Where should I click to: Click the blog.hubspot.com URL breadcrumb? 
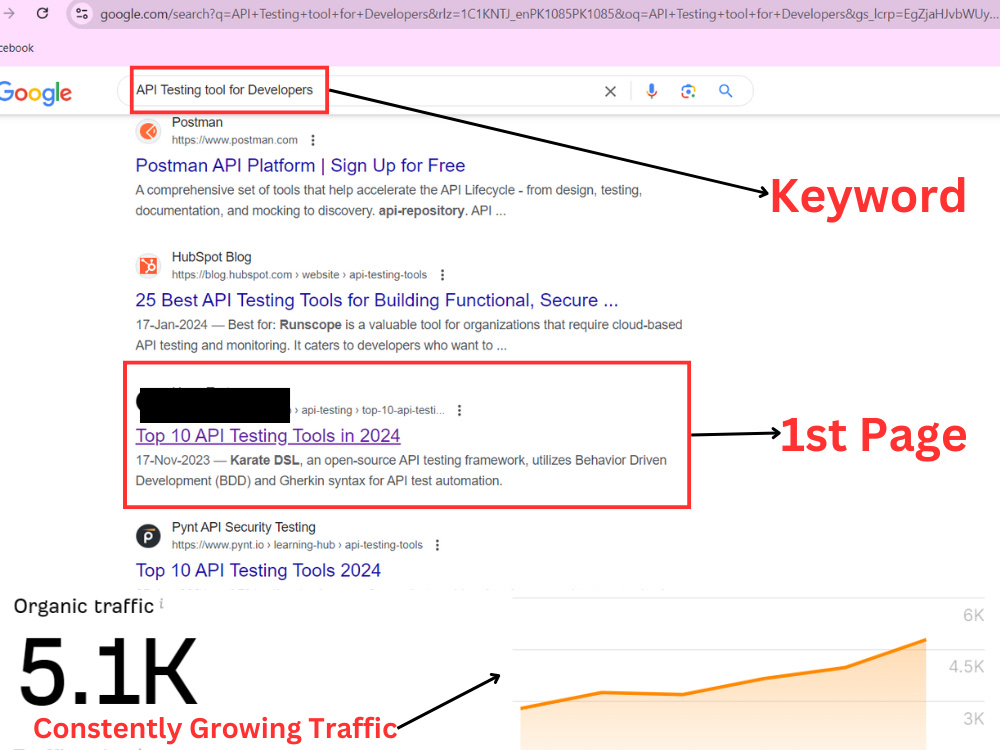pyautogui.click(x=299, y=275)
